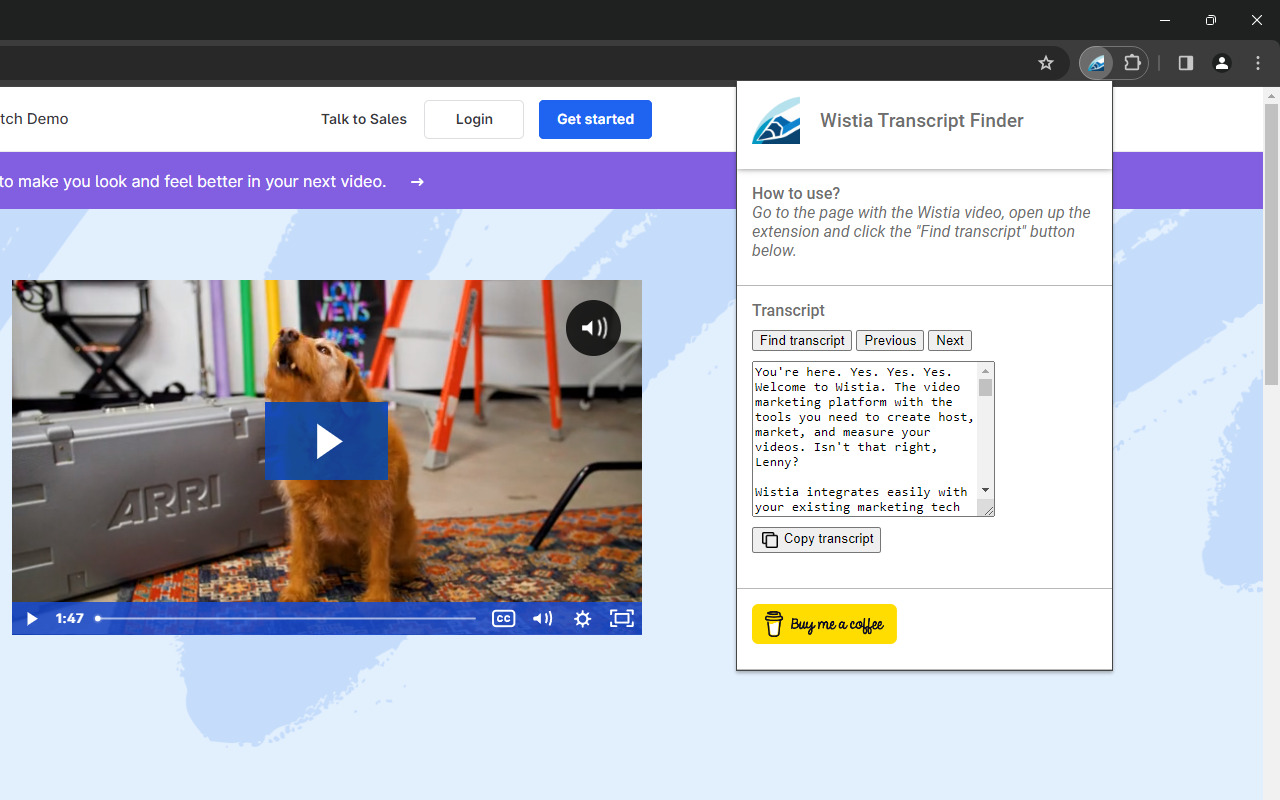This screenshot has width=1280, height=800.
Task: Play the video using the bottom-left play control
Action: pyautogui.click(x=31, y=618)
